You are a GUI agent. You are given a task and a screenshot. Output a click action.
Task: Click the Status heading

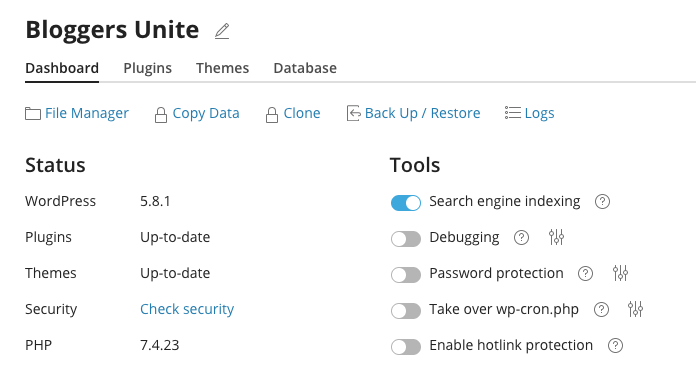pos(55,165)
